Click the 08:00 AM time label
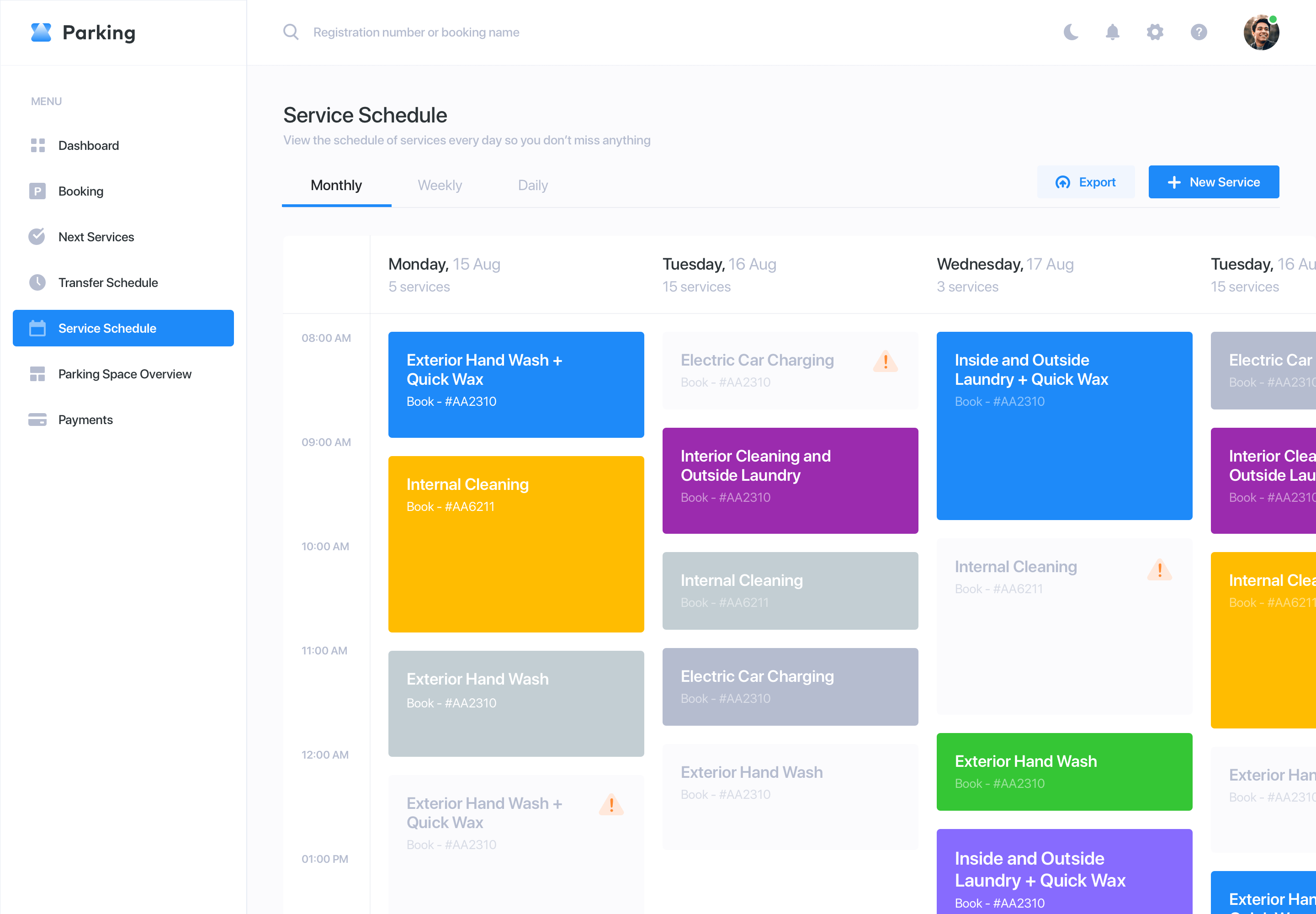Viewport: 1316px width, 914px height. (x=326, y=338)
